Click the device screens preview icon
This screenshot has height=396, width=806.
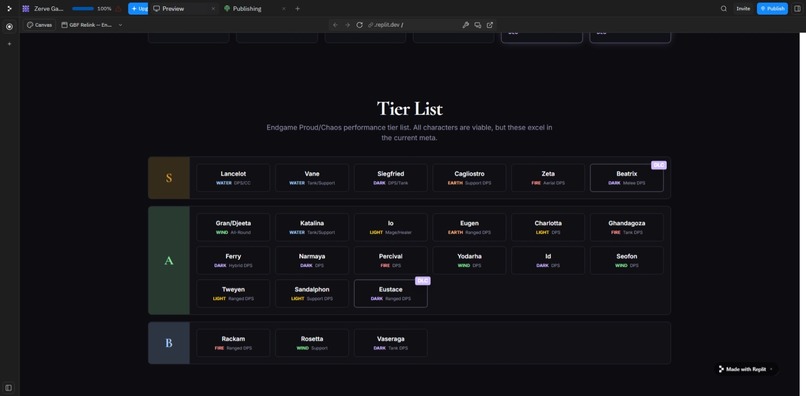click(x=478, y=25)
